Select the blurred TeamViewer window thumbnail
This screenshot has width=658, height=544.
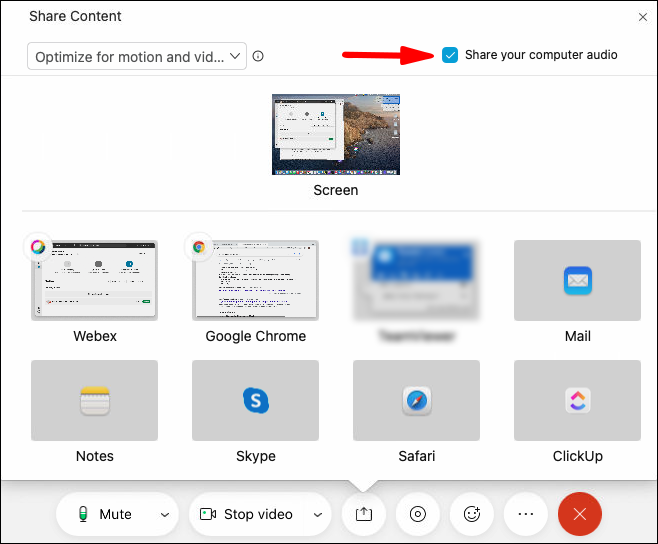tap(416, 280)
